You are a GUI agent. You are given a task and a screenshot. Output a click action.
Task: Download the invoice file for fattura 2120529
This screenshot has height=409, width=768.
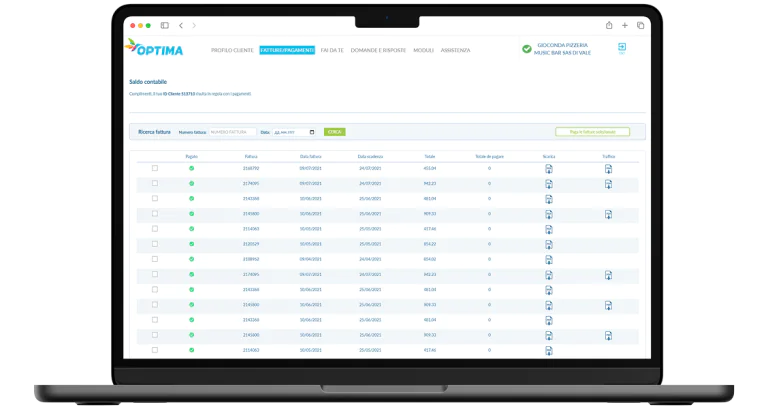(549, 244)
